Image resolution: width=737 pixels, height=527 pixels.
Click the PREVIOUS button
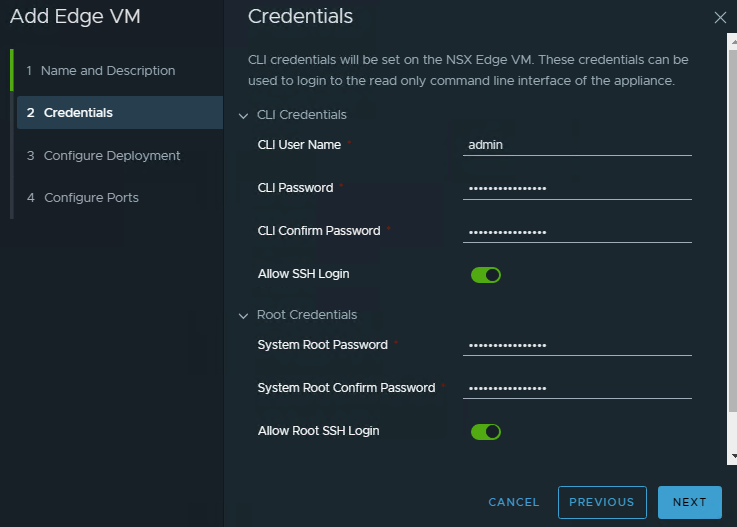coord(601,502)
